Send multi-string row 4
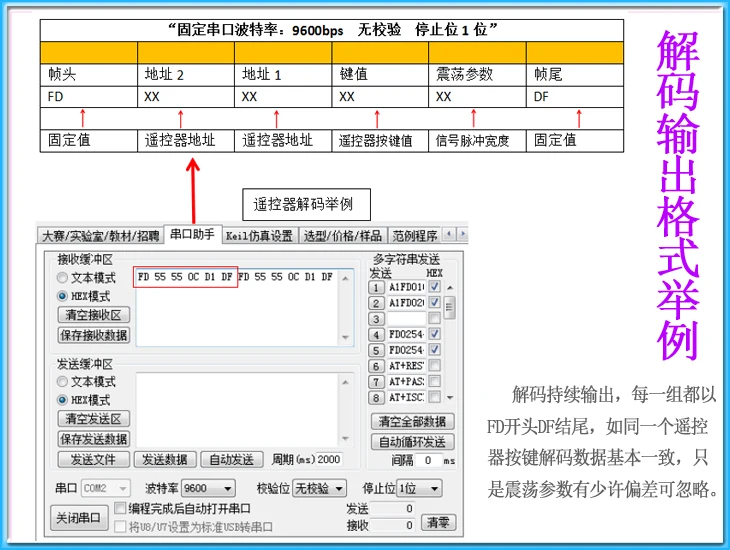Image resolution: width=730 pixels, height=550 pixels. tap(376, 334)
